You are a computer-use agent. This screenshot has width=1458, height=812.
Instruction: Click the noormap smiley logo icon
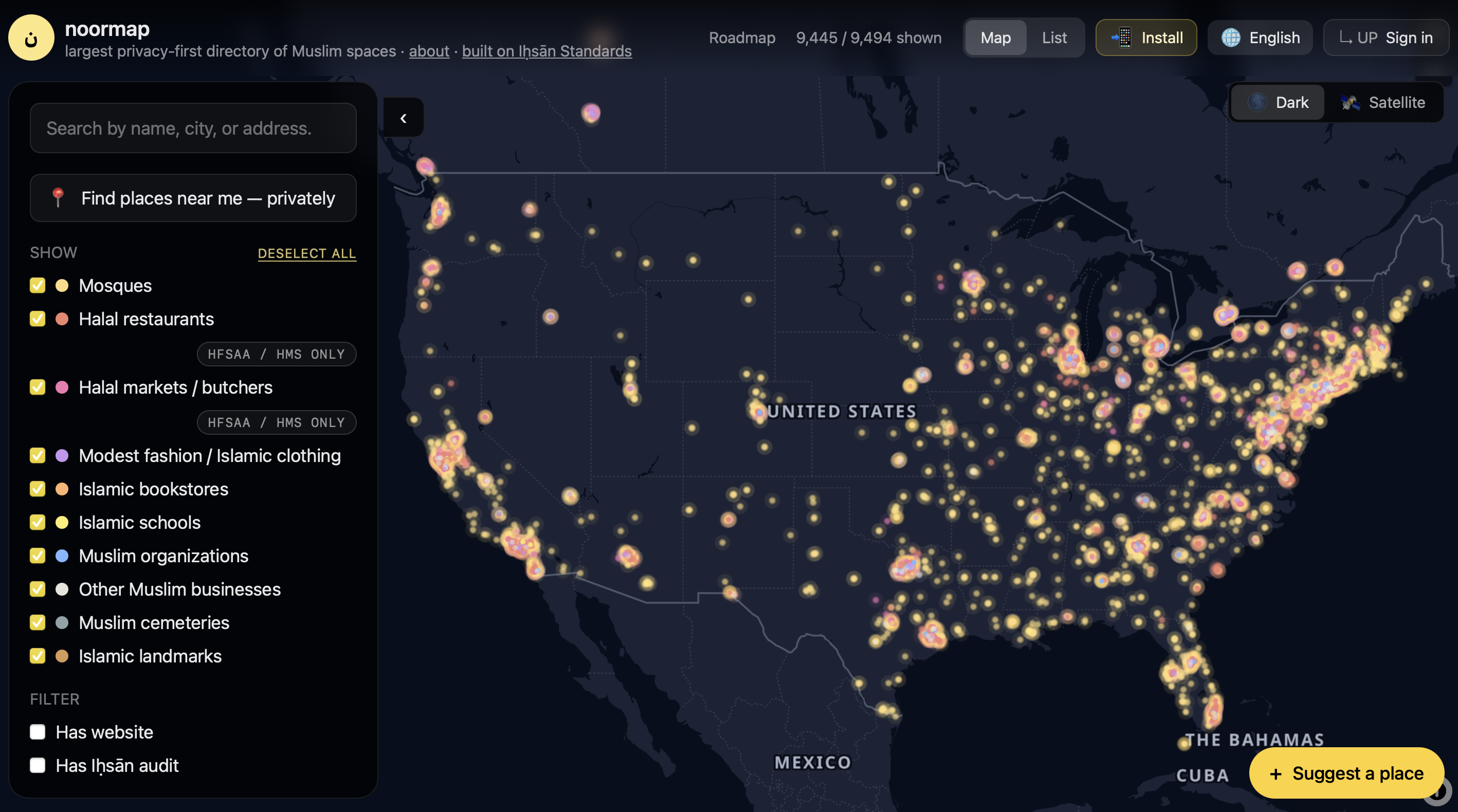coord(31,38)
